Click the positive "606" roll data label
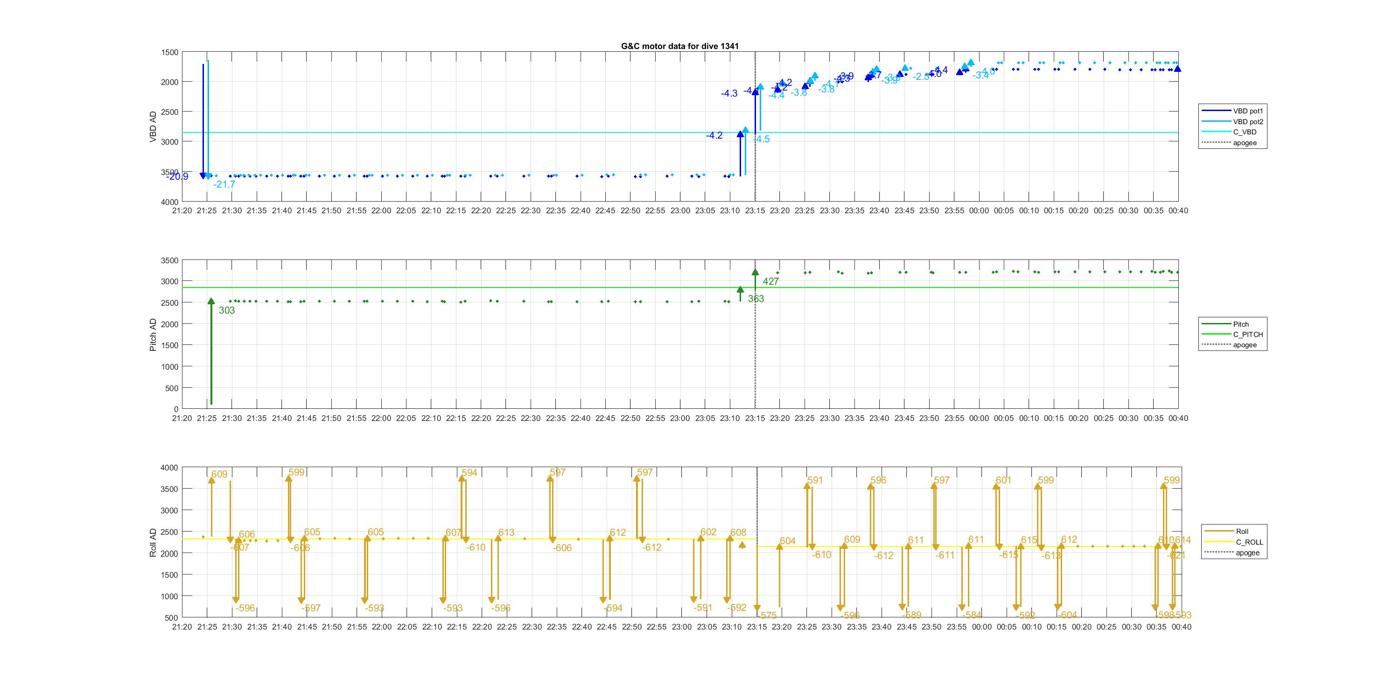1400x693 pixels. click(x=247, y=535)
